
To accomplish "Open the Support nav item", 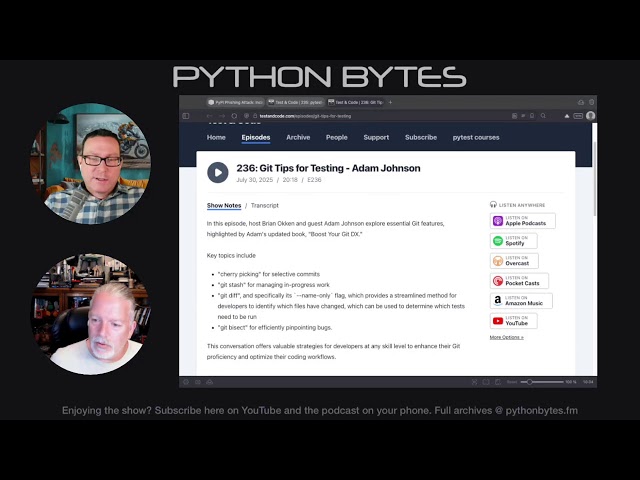I will pos(376,138).
